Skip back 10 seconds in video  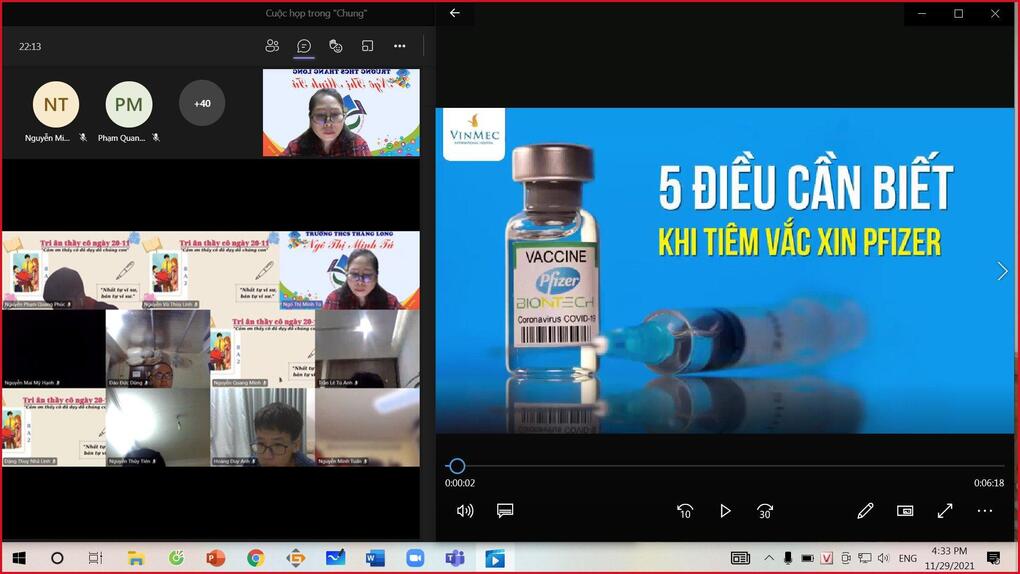coord(685,511)
